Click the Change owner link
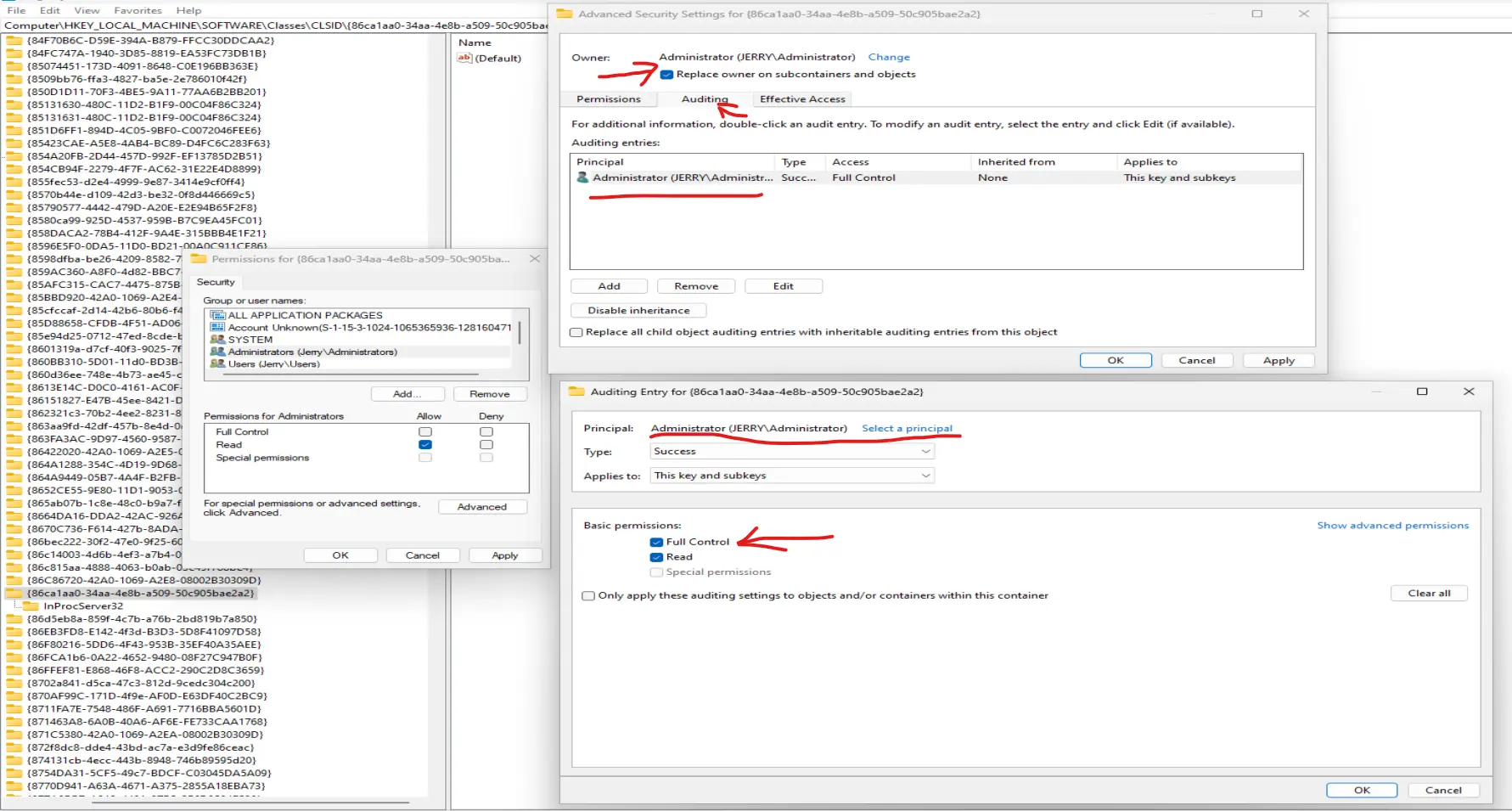The width and height of the screenshot is (1512, 811). click(889, 57)
